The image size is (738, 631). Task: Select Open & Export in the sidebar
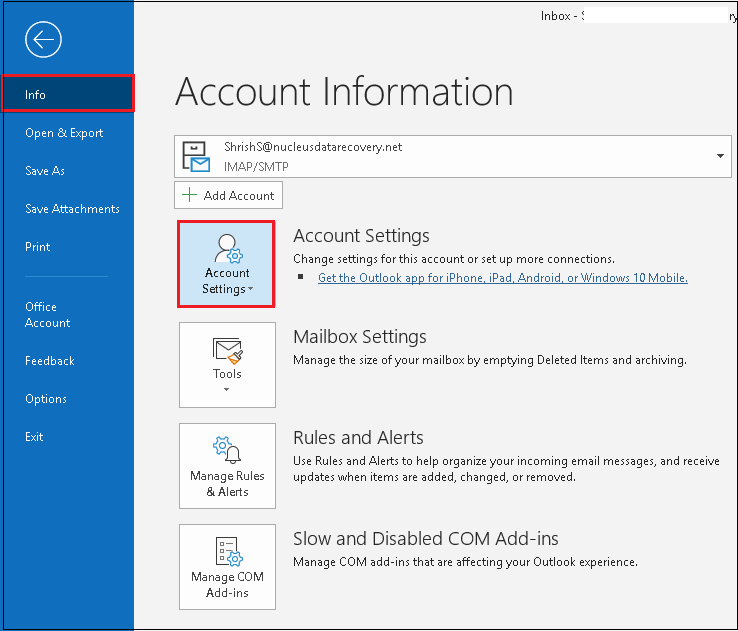tap(64, 133)
